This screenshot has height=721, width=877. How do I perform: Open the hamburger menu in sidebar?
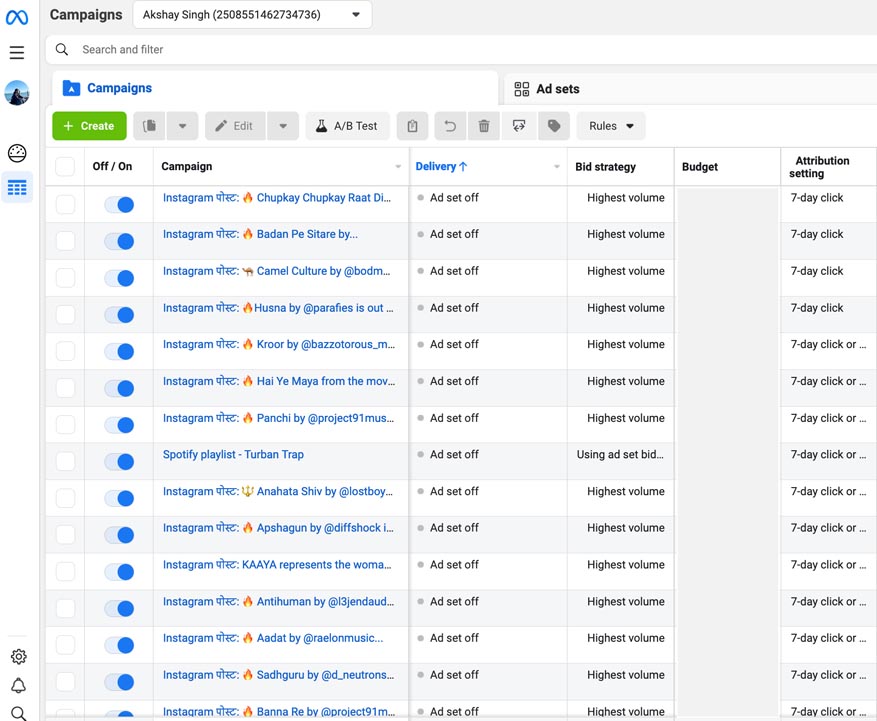17,52
